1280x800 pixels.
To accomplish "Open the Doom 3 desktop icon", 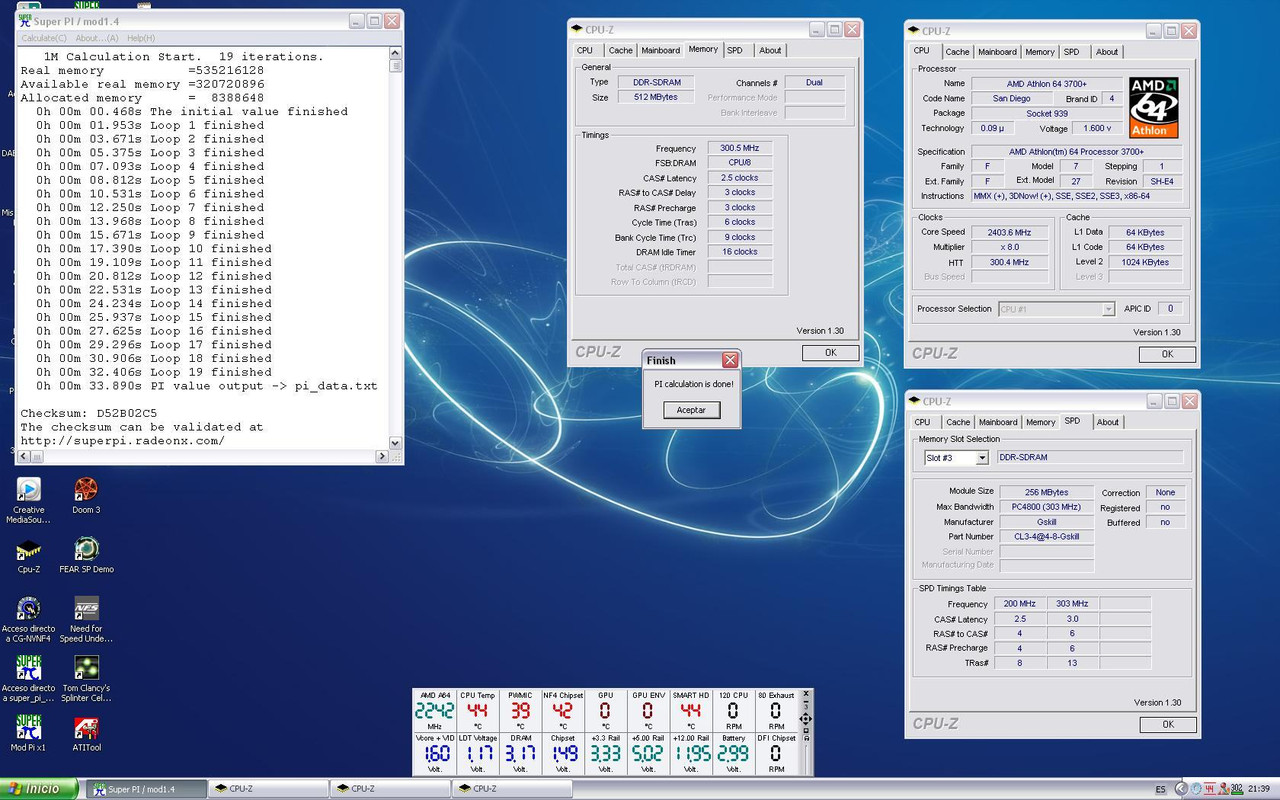I will (x=86, y=490).
